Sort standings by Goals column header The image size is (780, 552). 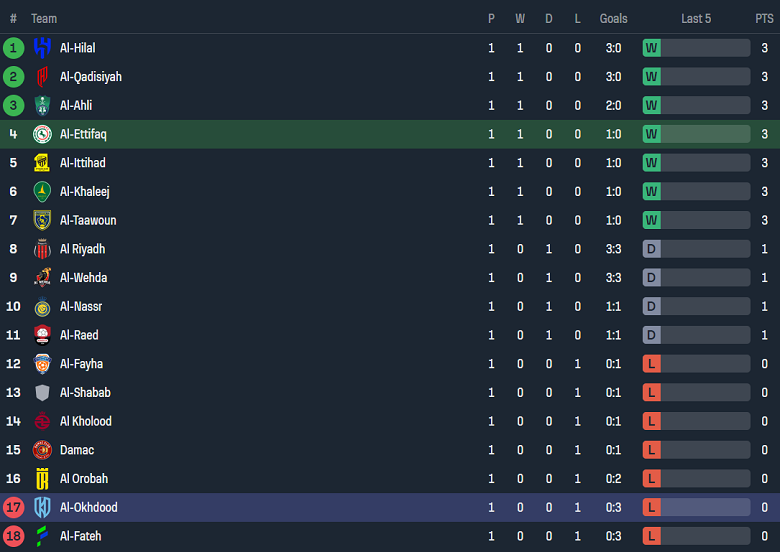(x=613, y=18)
